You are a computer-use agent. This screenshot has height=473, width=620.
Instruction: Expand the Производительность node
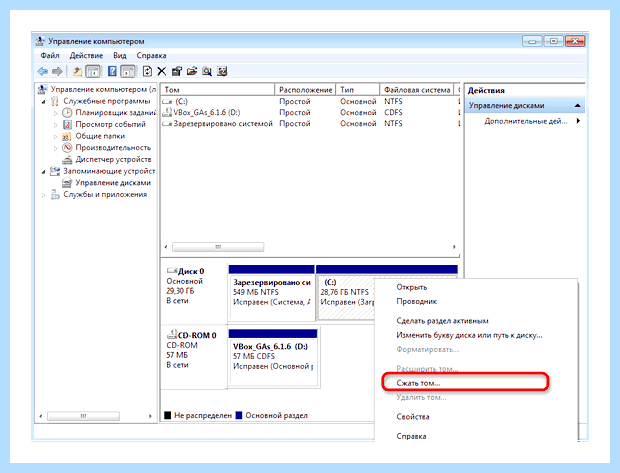click(55, 148)
